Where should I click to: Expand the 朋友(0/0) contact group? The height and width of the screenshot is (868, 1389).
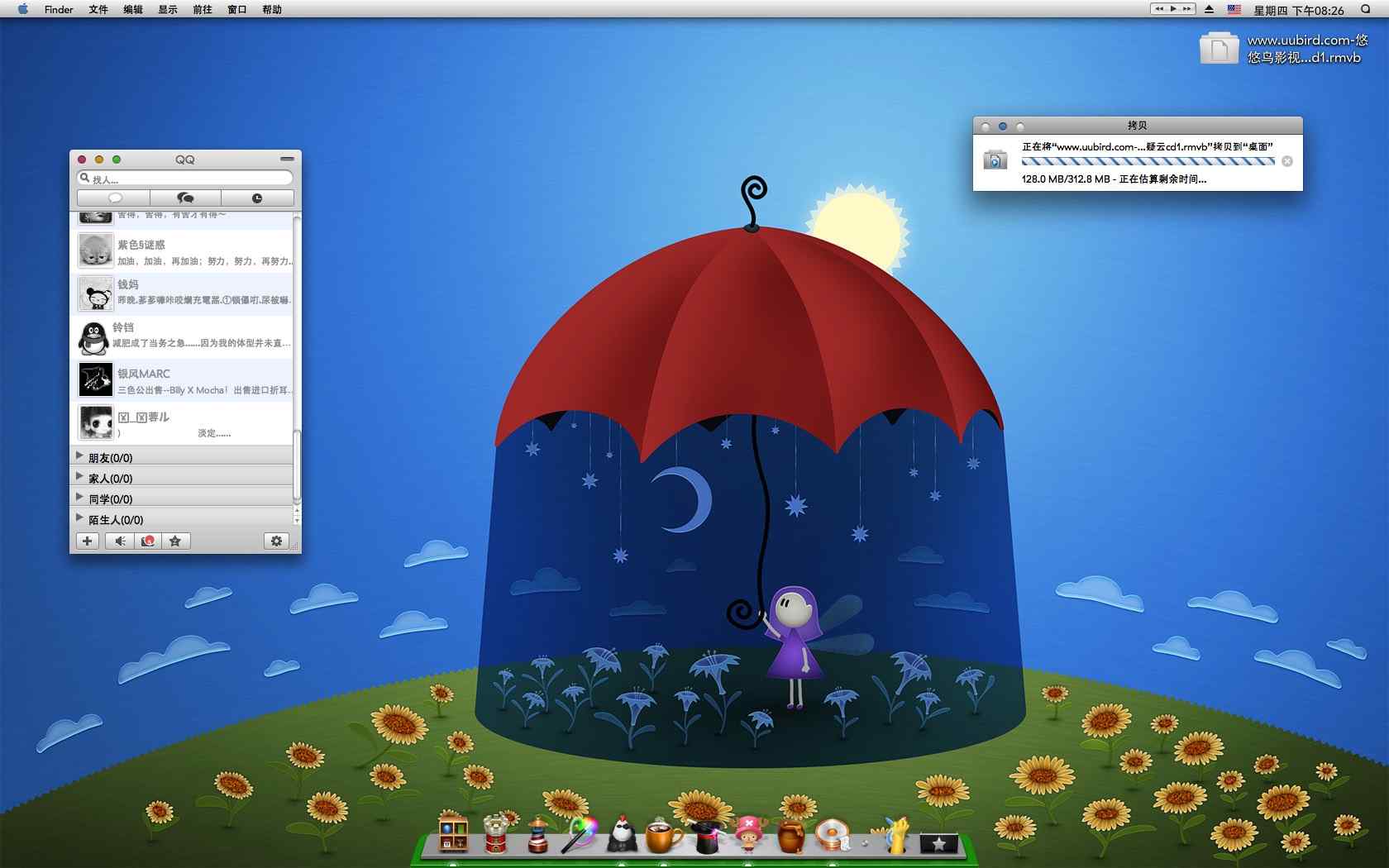pyautogui.click(x=182, y=456)
